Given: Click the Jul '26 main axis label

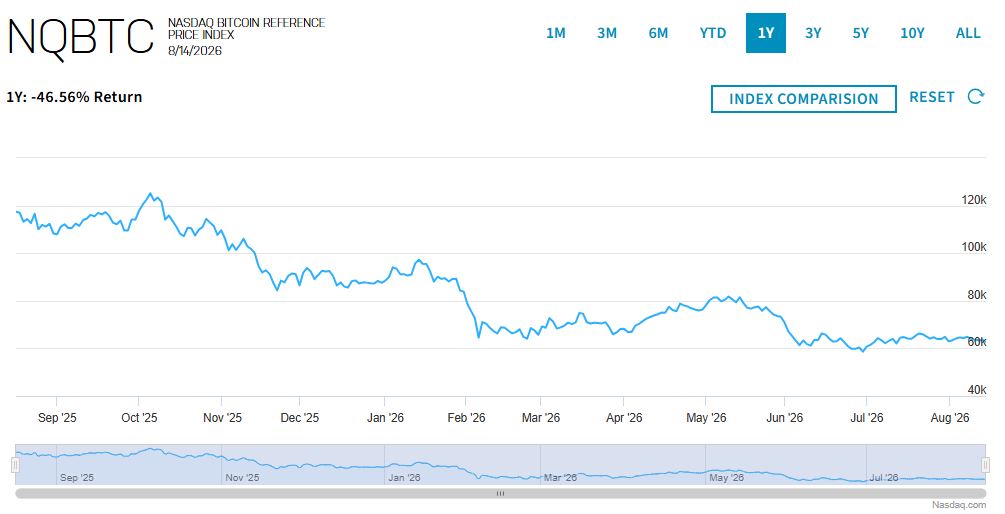Looking at the screenshot, I should [867, 418].
